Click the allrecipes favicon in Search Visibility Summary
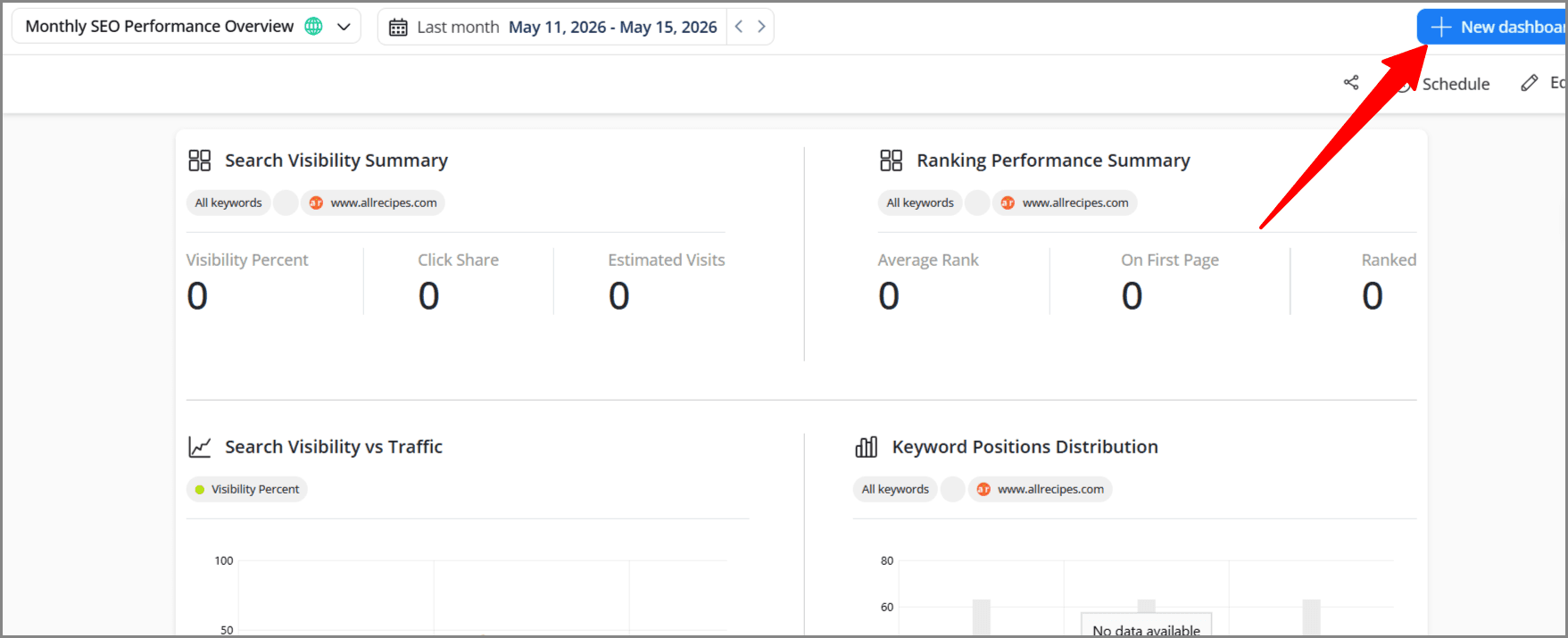 point(316,203)
